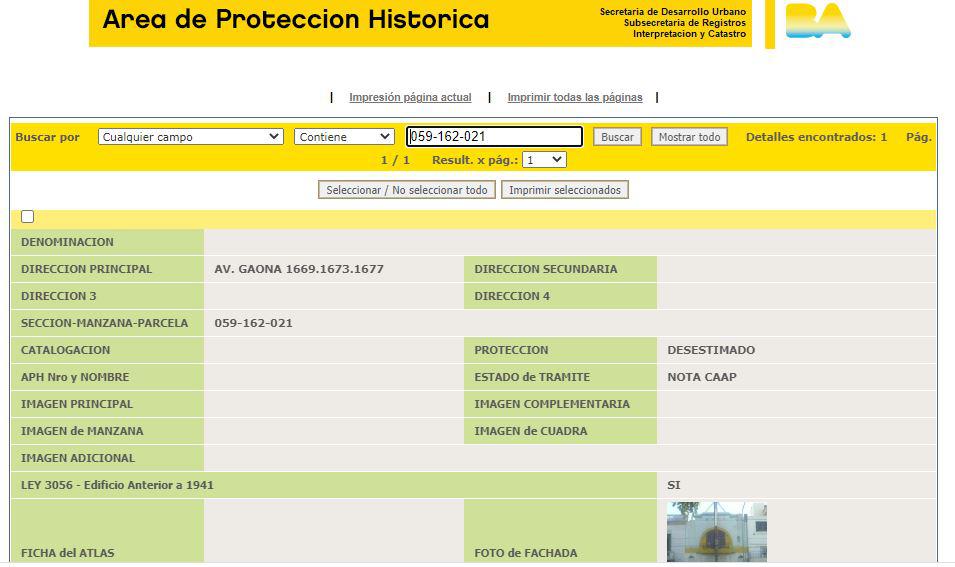
Task: Select the address 'AV. GAONA 1669.1673.1677'
Action: 299,269
